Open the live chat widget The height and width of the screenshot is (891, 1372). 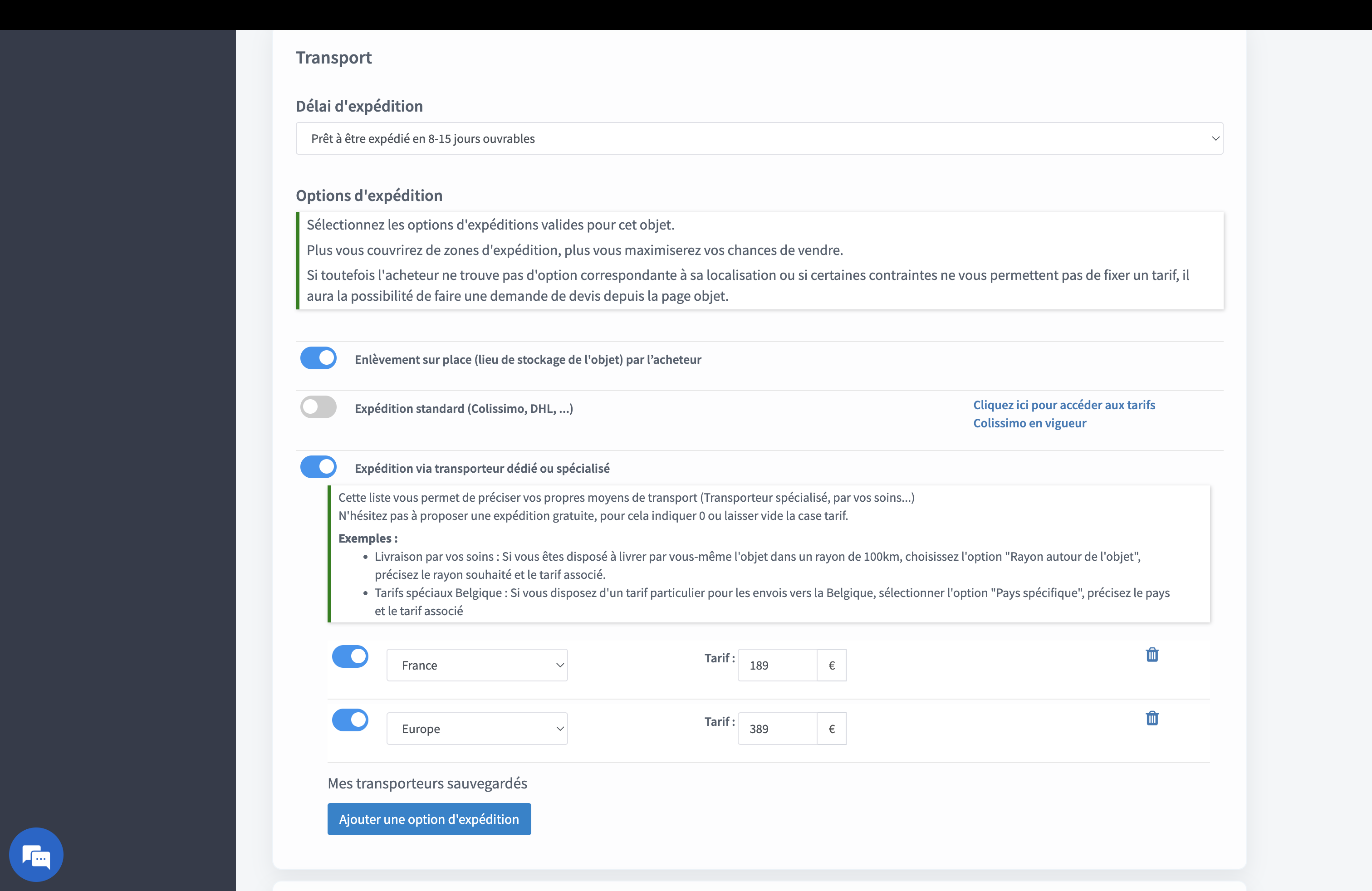coord(36,855)
